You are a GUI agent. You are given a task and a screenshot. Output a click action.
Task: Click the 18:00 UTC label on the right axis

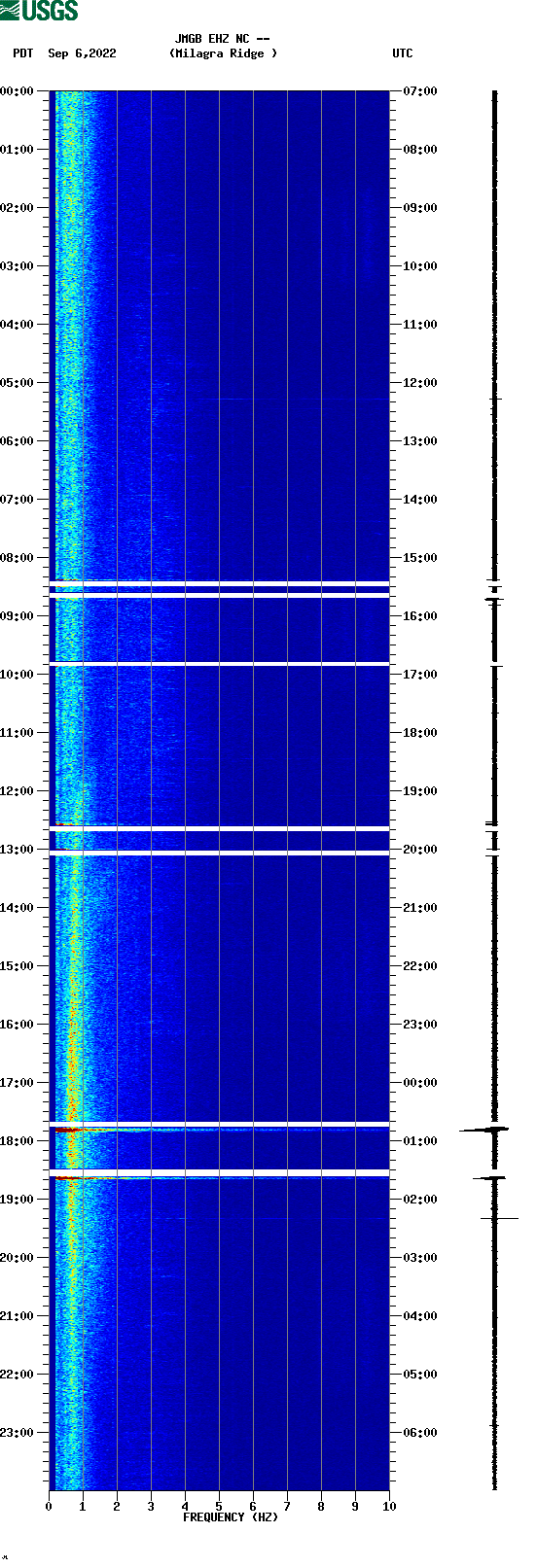pyautogui.click(x=420, y=733)
